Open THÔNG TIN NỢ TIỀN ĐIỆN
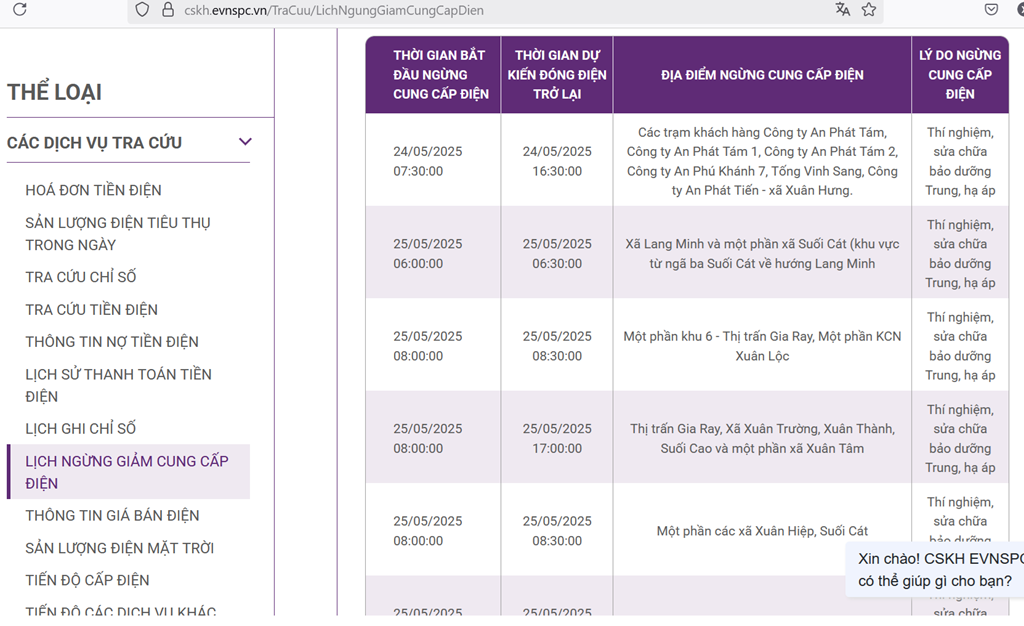Screen dimensions: 1024x626 [112, 341]
